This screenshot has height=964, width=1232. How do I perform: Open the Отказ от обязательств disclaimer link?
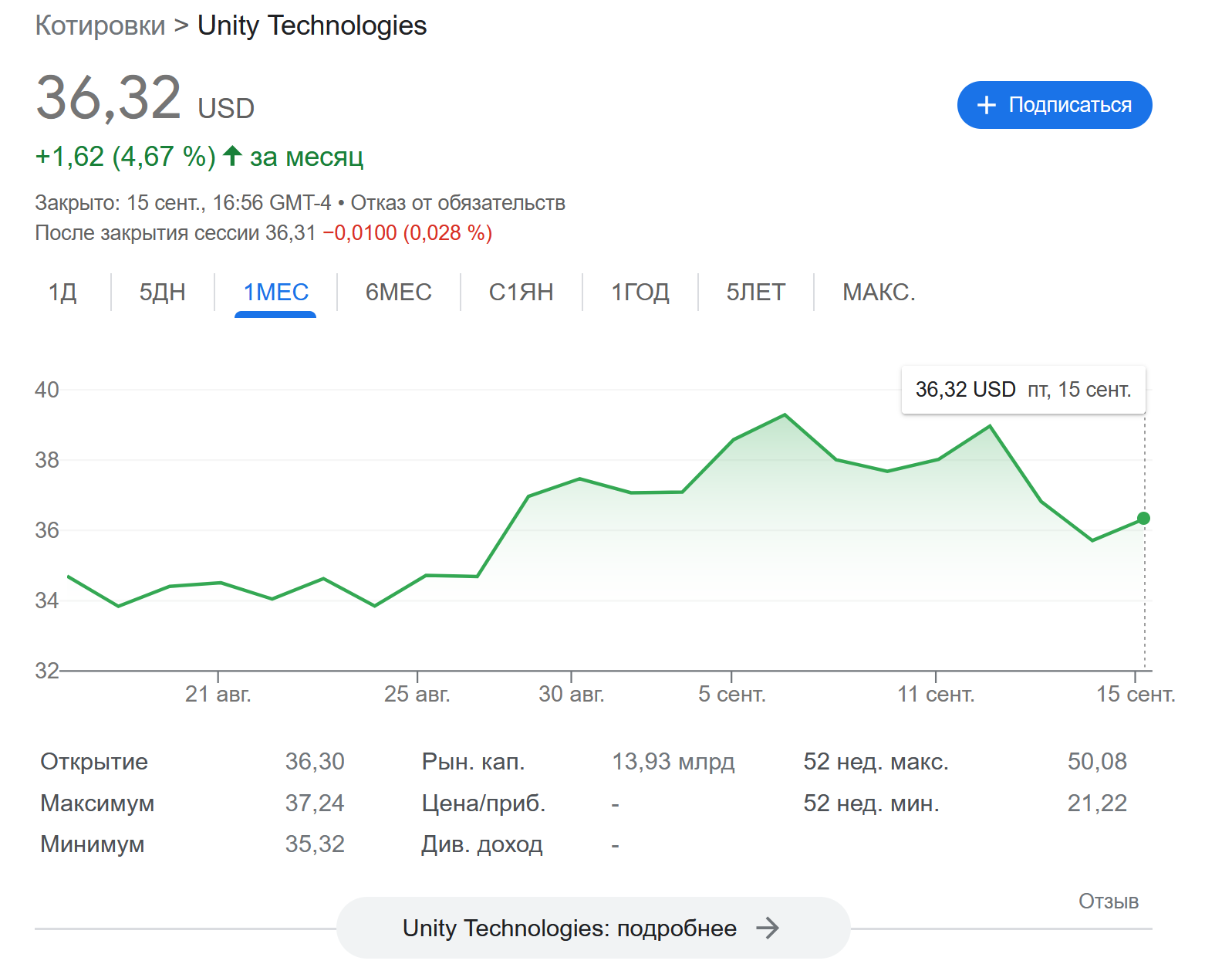pos(458,203)
